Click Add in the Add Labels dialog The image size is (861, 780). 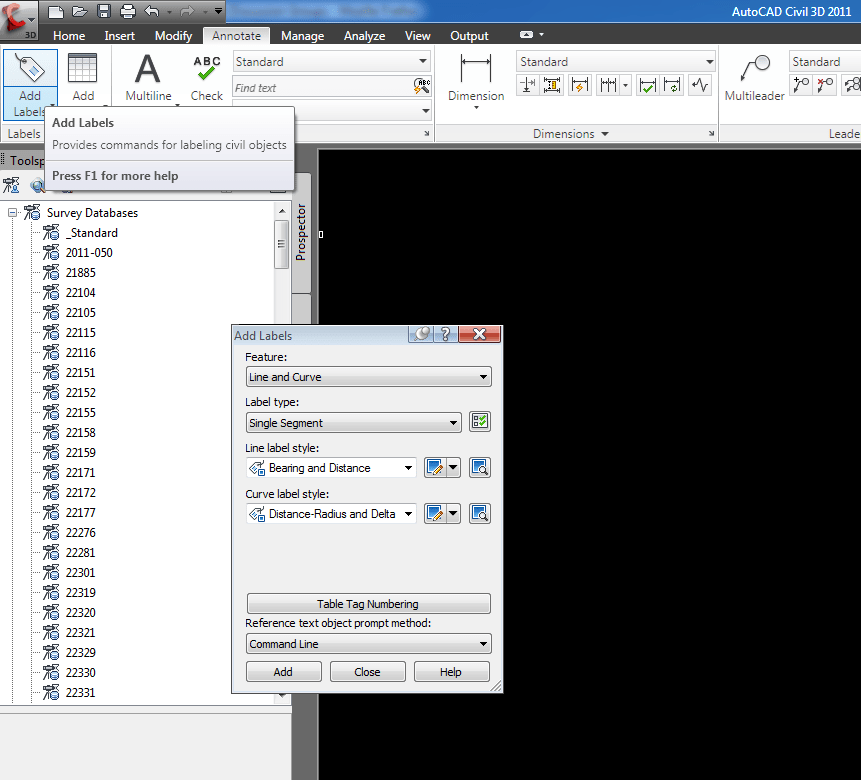pyautogui.click(x=283, y=671)
